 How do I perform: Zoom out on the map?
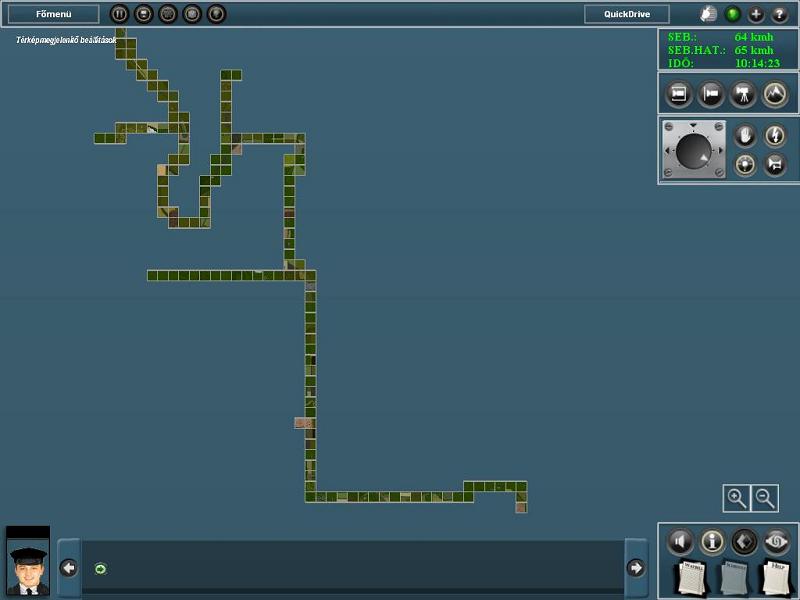[765, 498]
